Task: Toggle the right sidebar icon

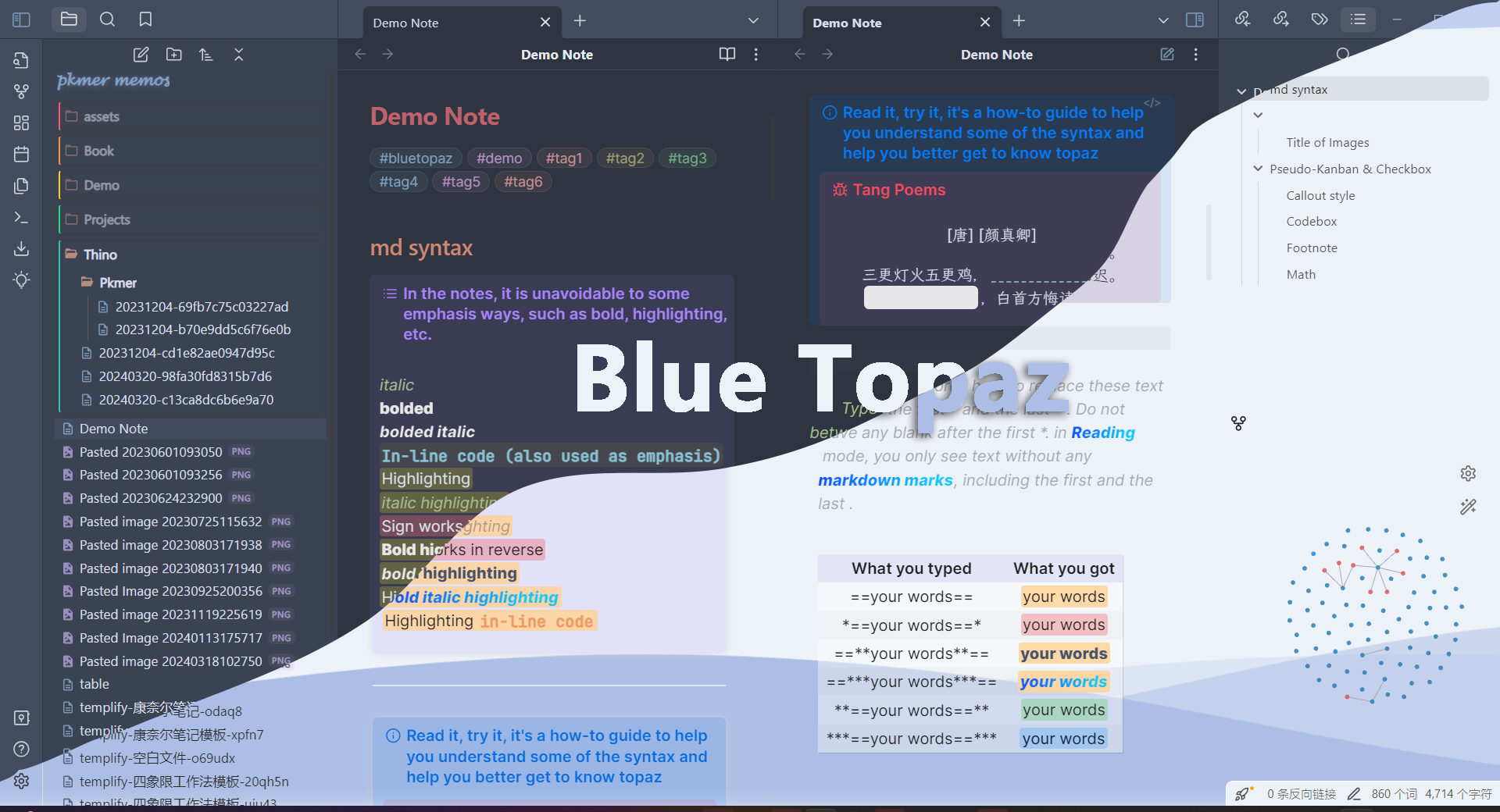Action: click(1195, 20)
